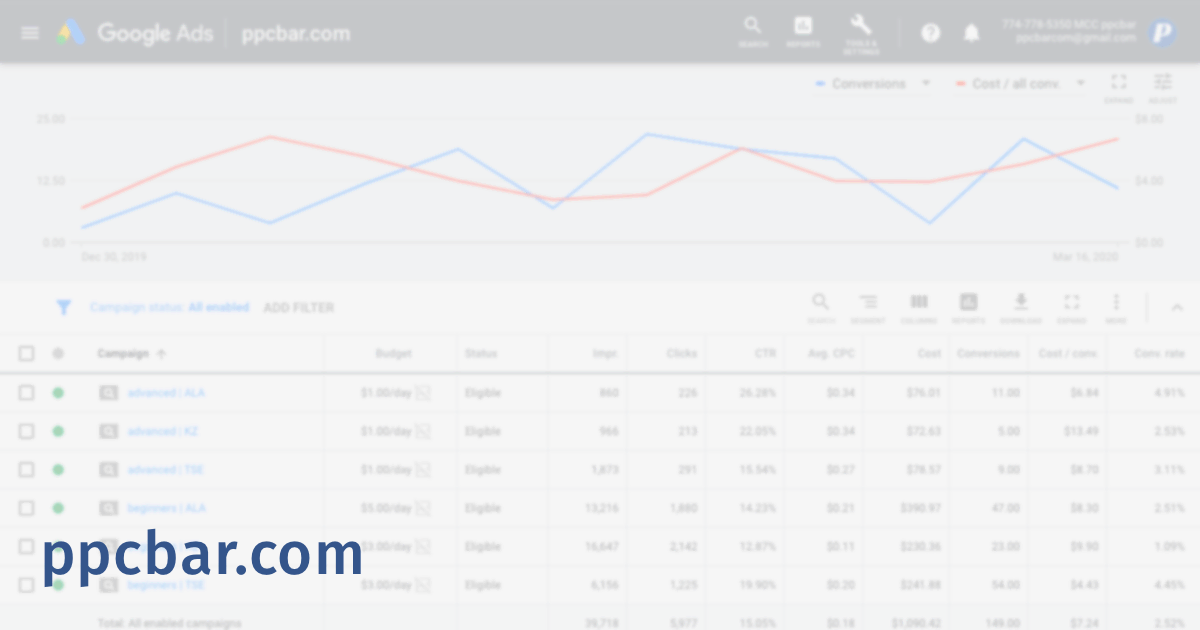Check the beginners | ALA campaign row
The image size is (1200, 630).
(27, 508)
